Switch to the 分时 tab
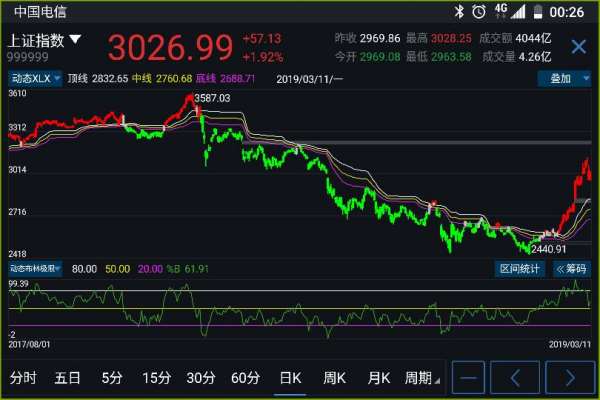This screenshot has width=600, height=400. 23,378
